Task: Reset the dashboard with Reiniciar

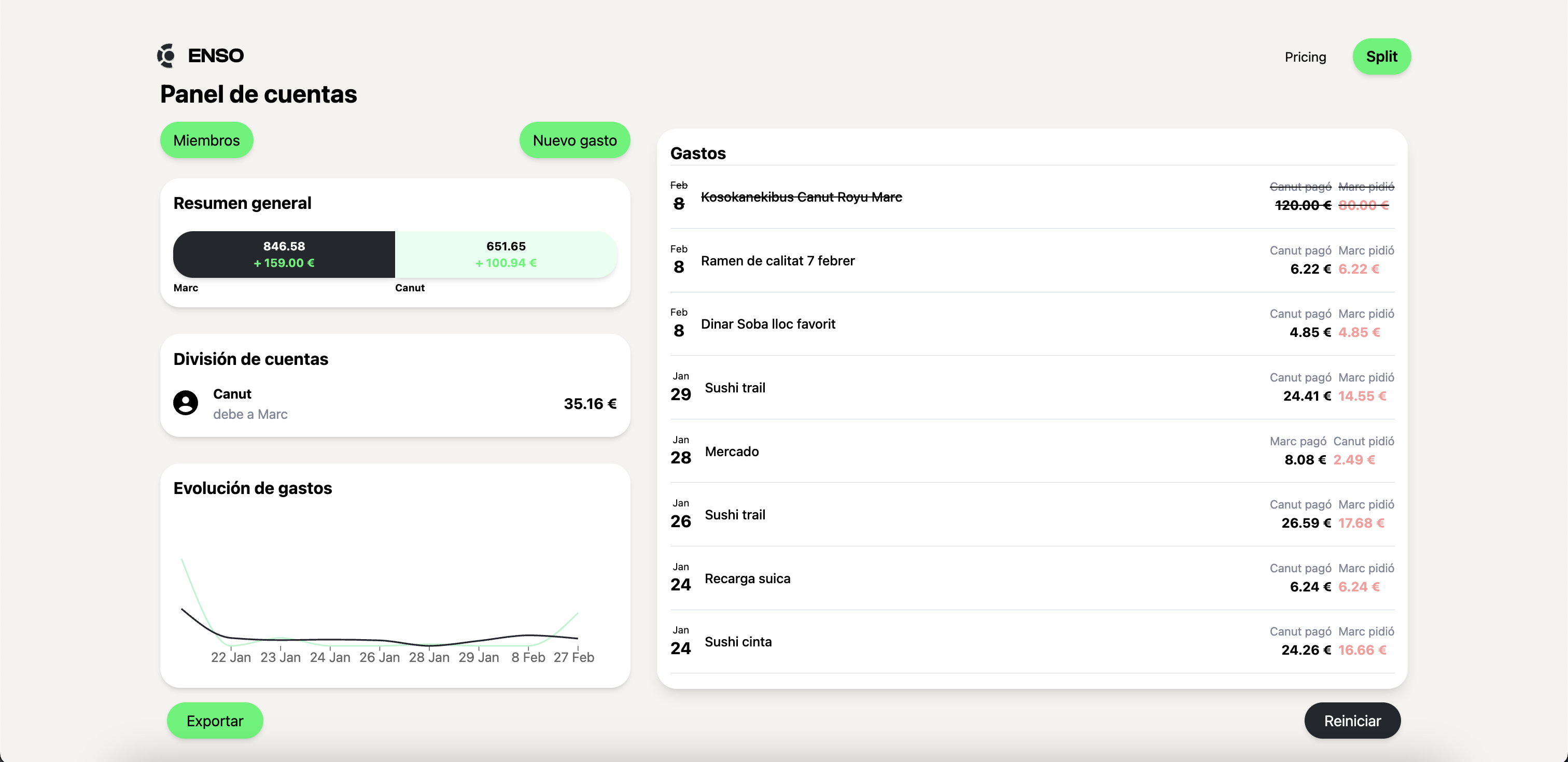Action: [1352, 720]
